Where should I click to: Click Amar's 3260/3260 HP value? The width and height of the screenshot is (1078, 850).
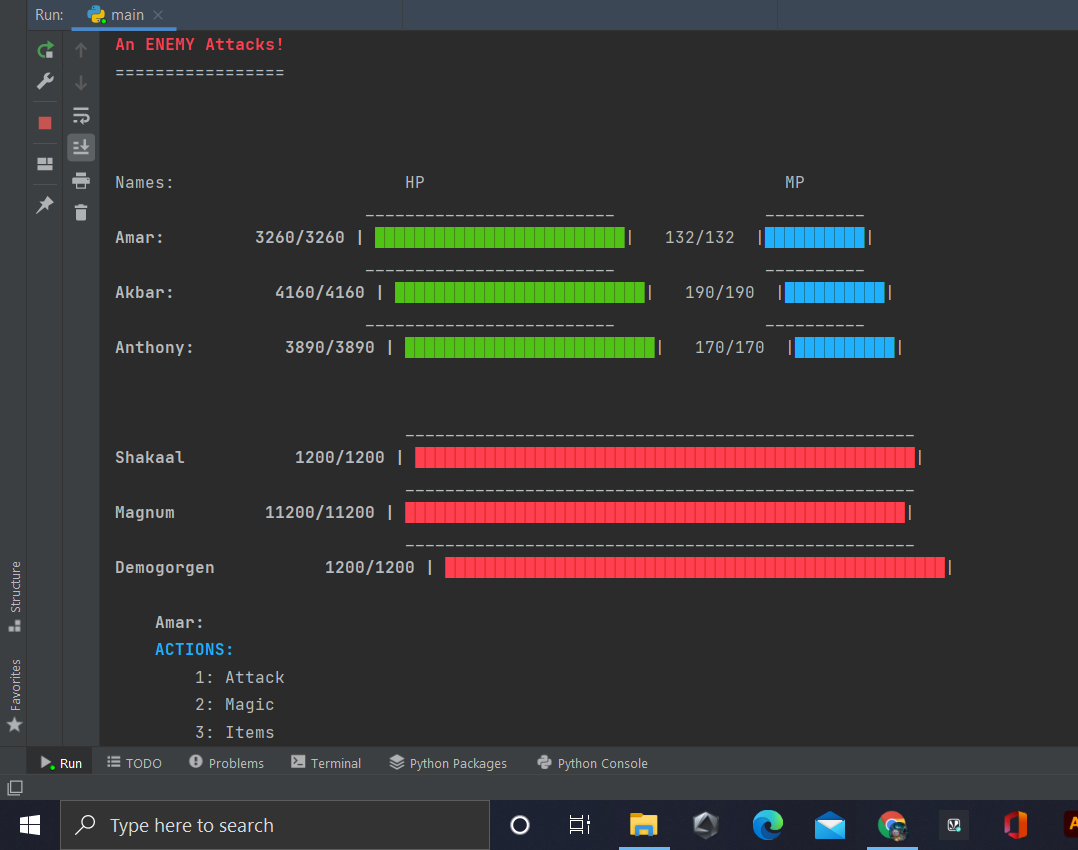pyautogui.click(x=300, y=238)
